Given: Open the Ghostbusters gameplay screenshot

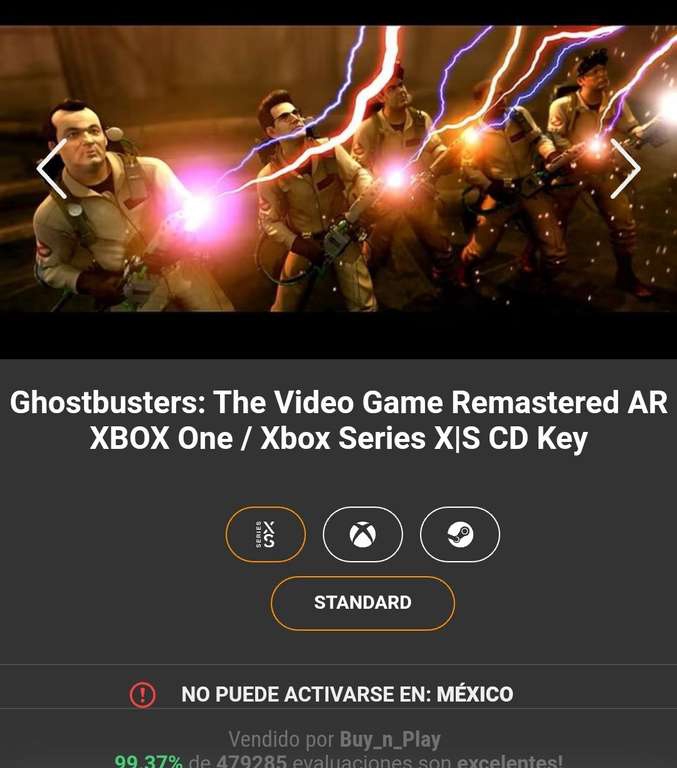Looking at the screenshot, I should pyautogui.click(x=338, y=168).
